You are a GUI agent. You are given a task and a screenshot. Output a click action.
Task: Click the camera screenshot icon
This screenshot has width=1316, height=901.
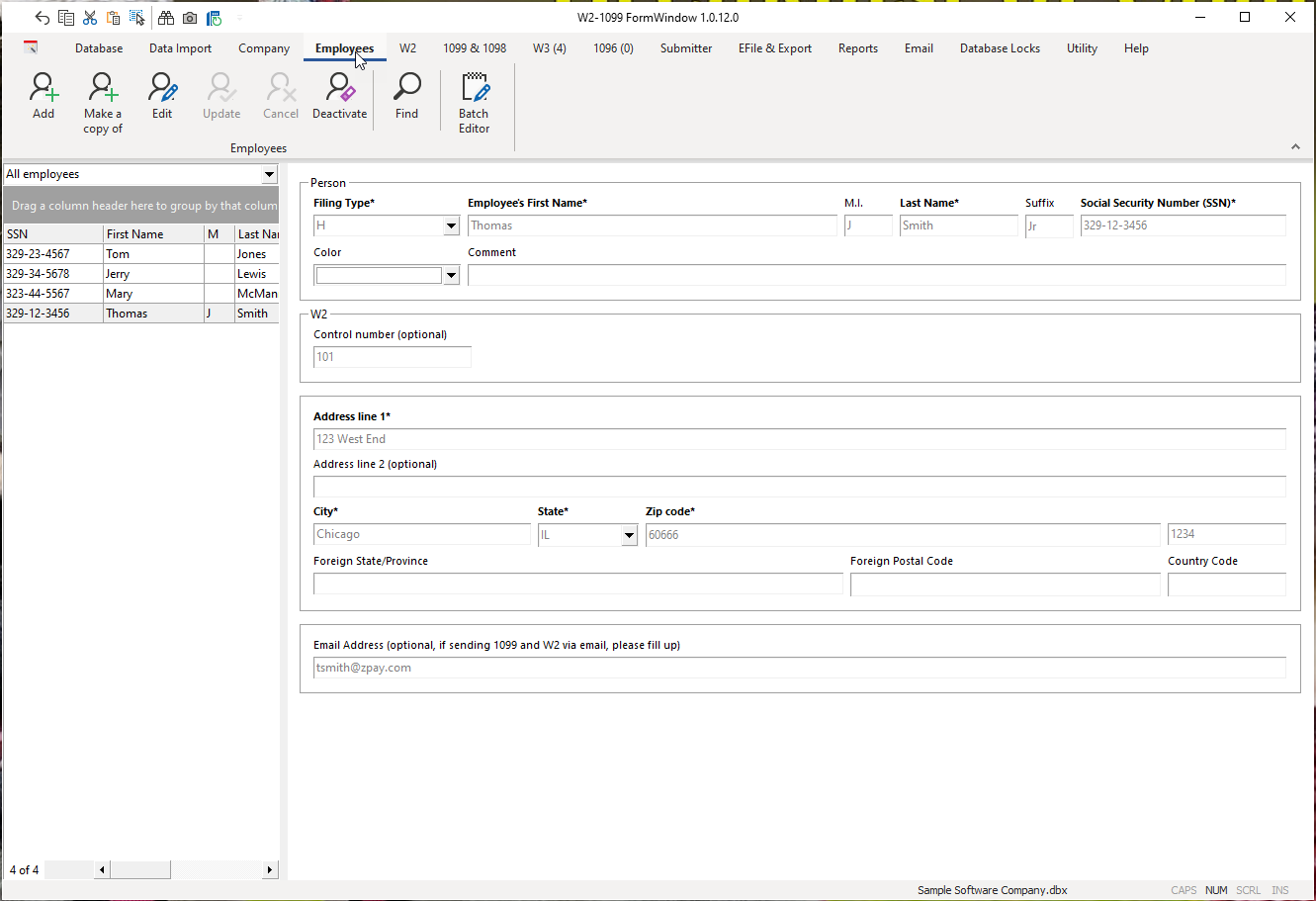(190, 18)
